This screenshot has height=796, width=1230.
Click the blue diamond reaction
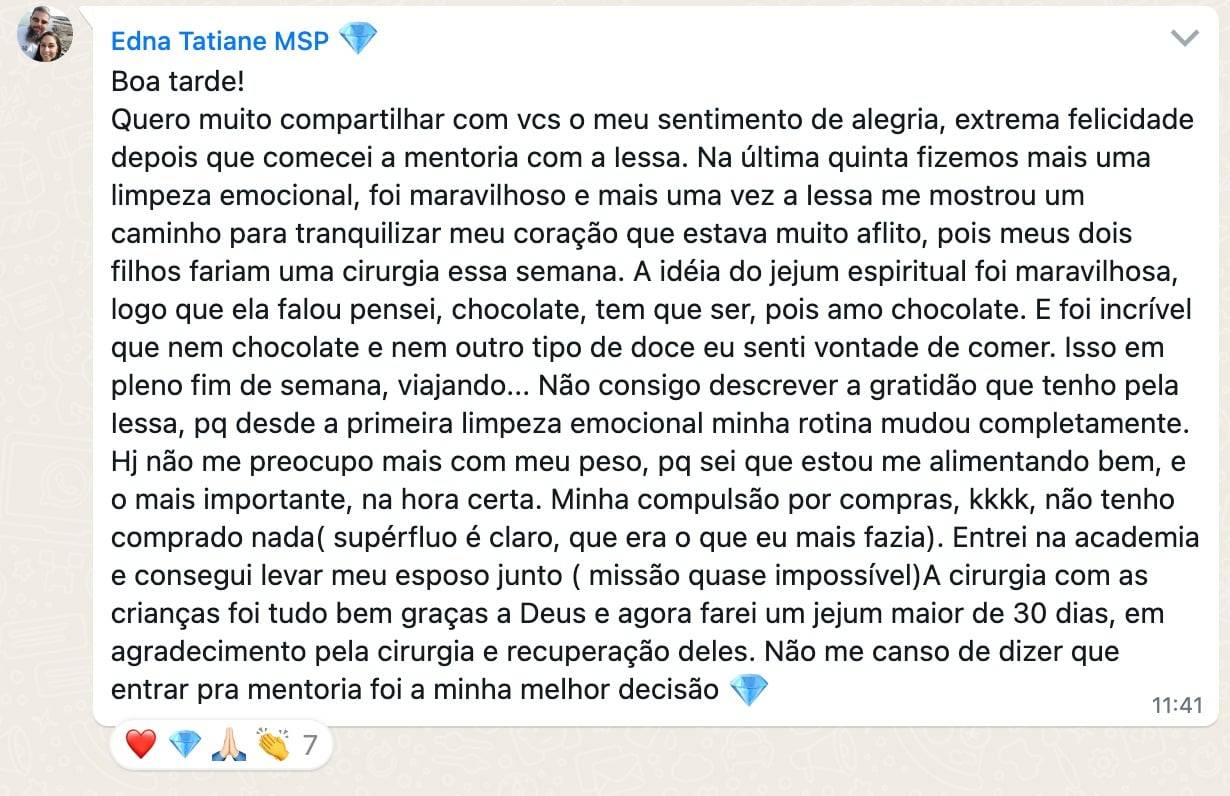(x=185, y=744)
